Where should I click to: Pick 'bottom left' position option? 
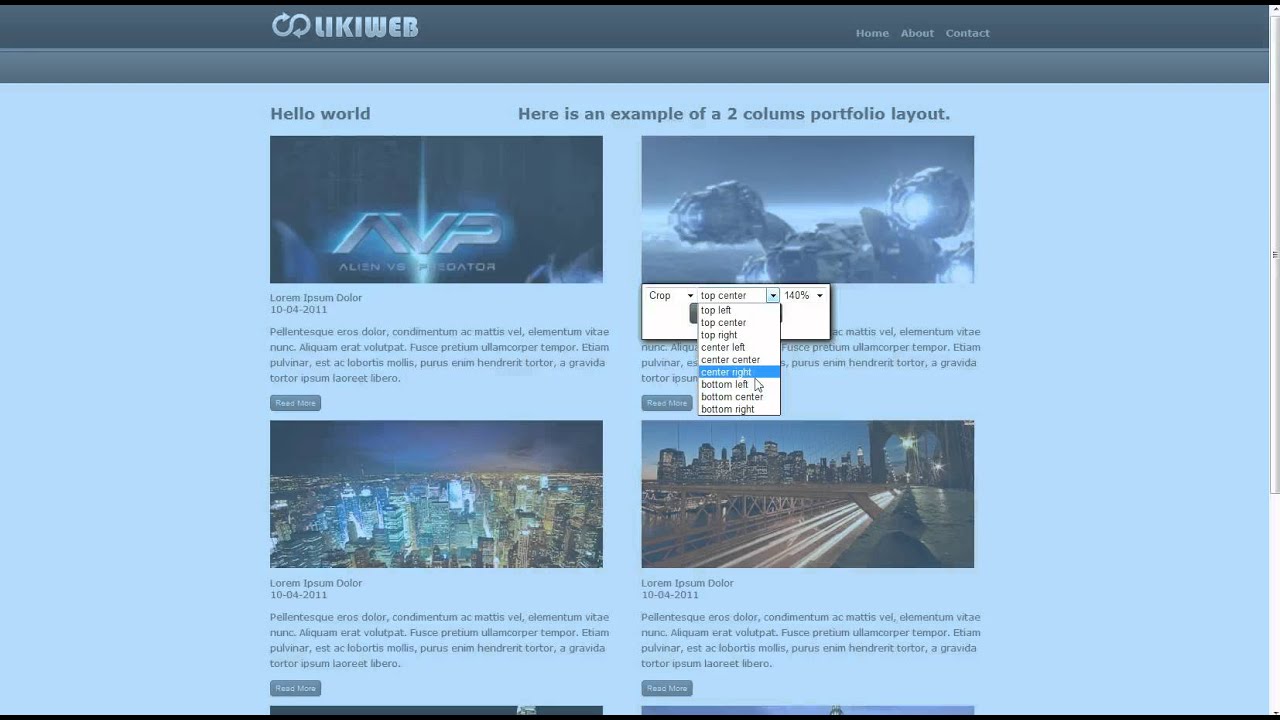[x=739, y=384]
